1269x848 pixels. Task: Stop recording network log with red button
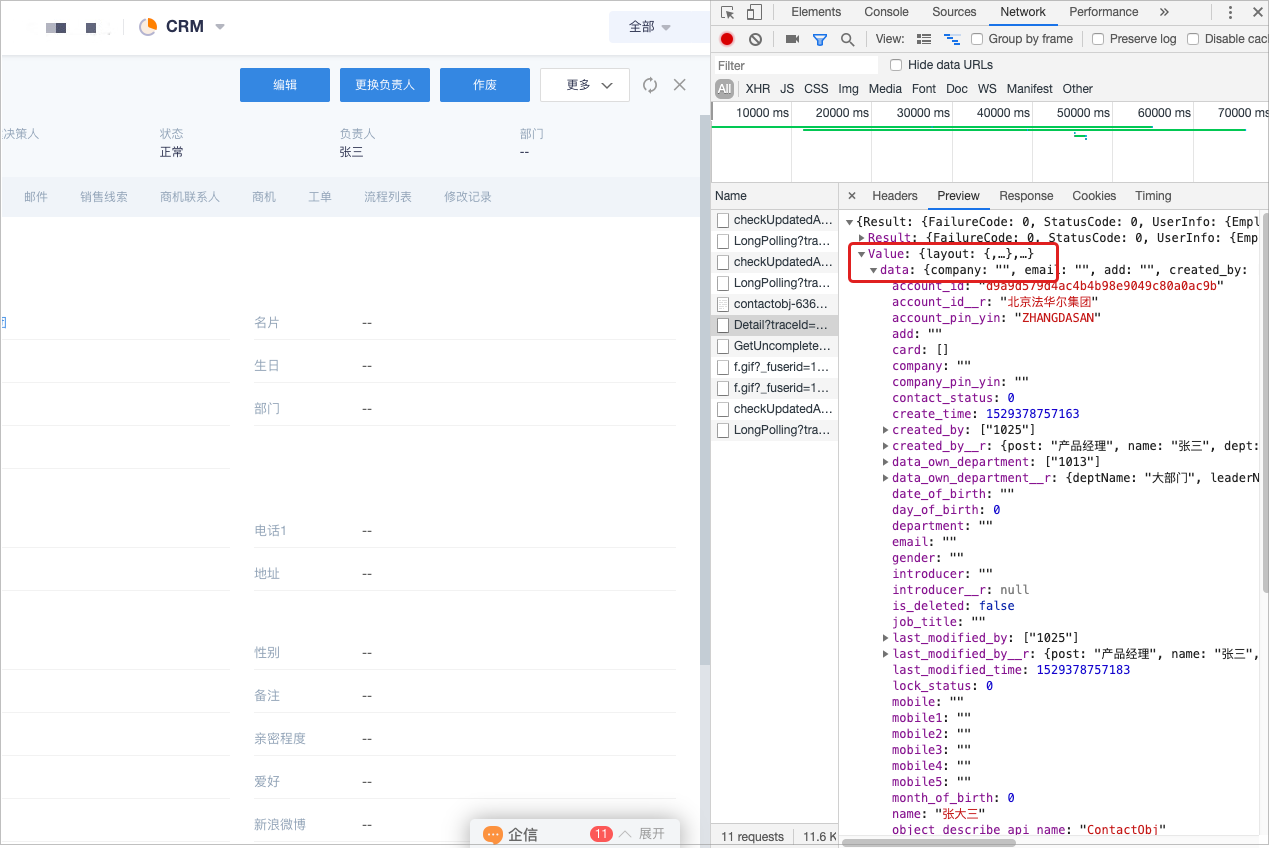click(x=727, y=39)
